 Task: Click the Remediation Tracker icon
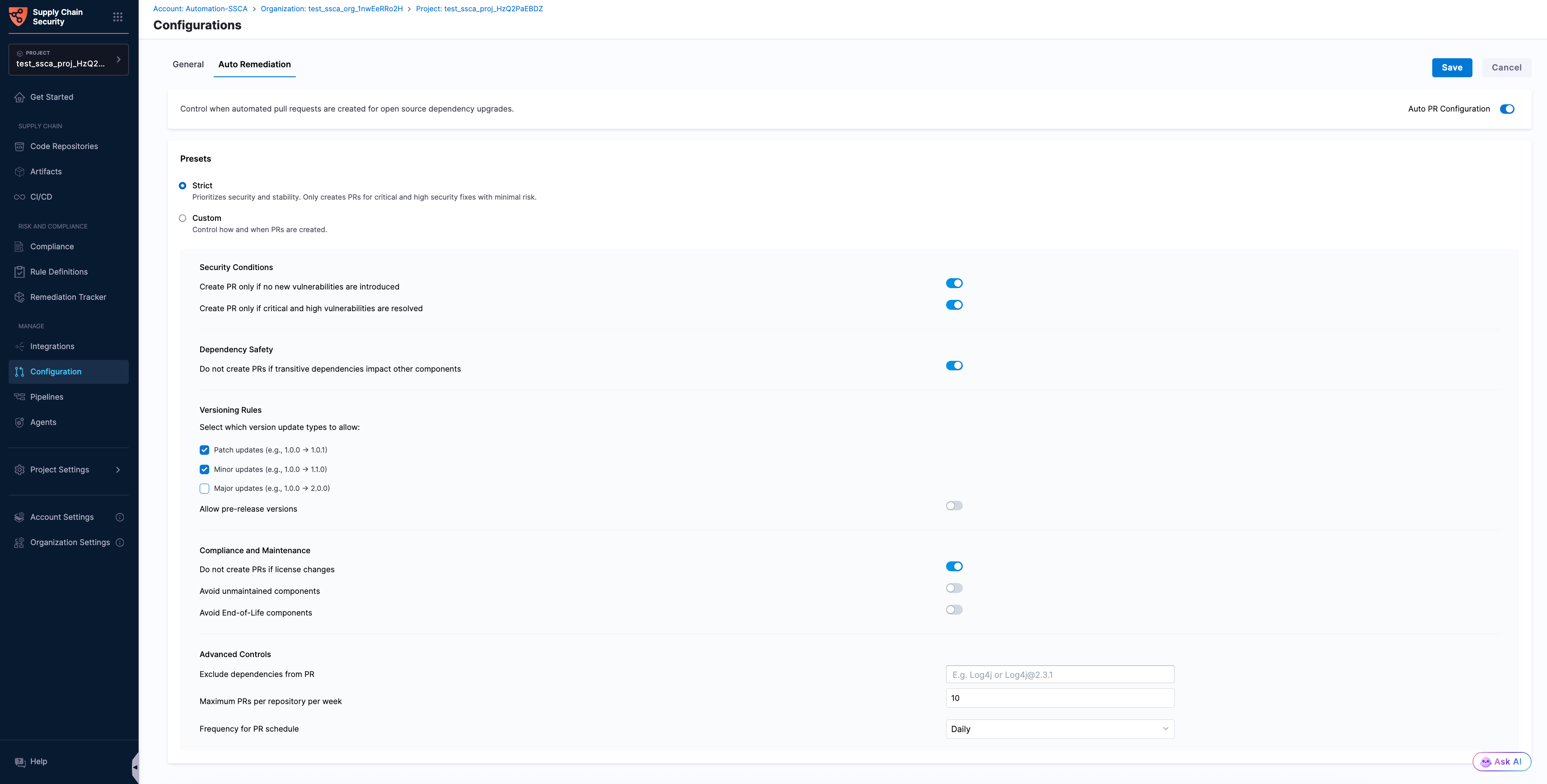click(19, 297)
